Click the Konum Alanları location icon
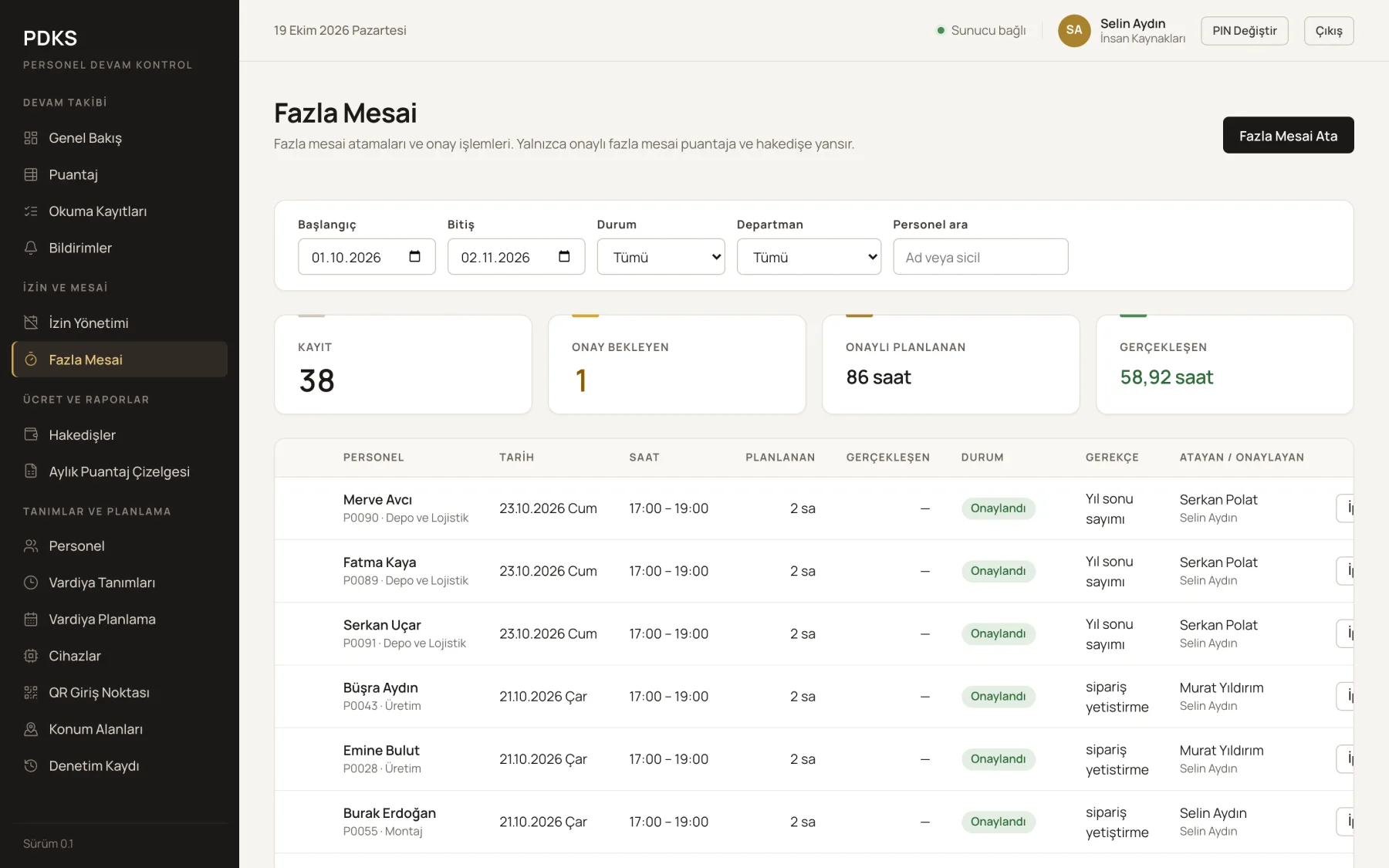Image resolution: width=1389 pixels, height=868 pixels. pos(31,729)
